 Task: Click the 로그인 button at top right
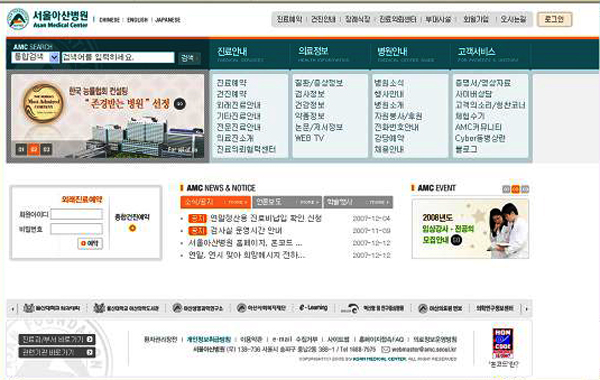(554, 19)
